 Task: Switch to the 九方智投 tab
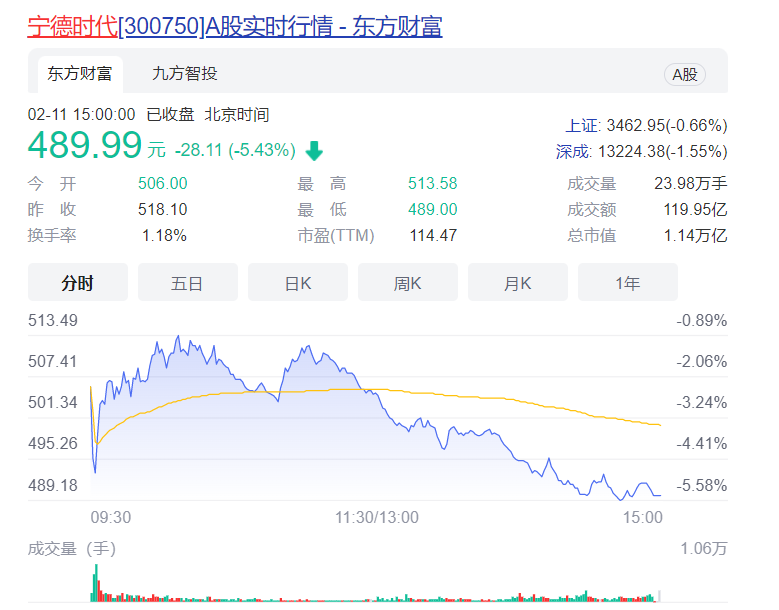(184, 73)
